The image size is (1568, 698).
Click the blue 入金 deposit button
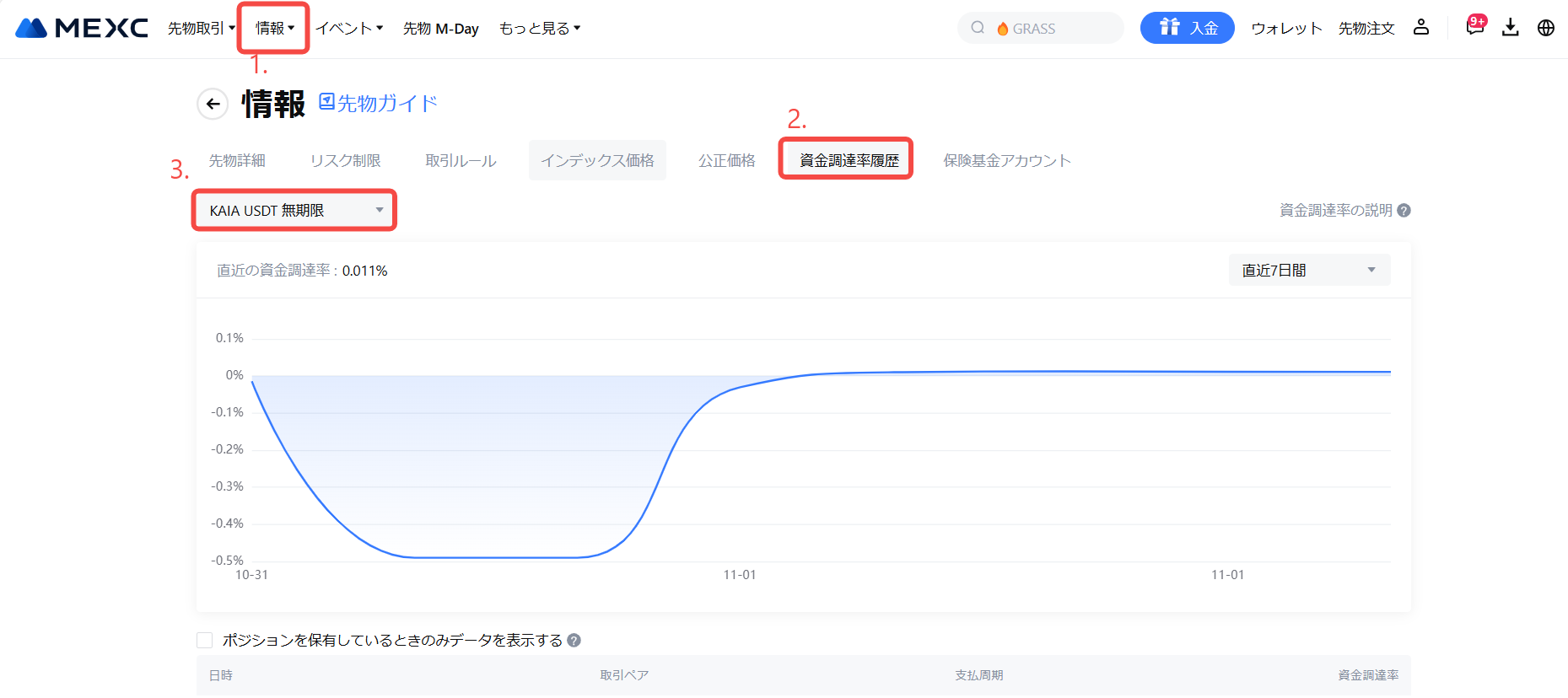[x=1187, y=28]
